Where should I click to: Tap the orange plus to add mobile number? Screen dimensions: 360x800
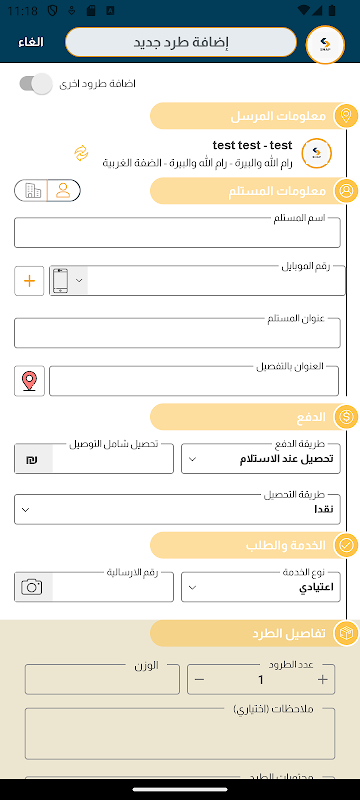30,281
